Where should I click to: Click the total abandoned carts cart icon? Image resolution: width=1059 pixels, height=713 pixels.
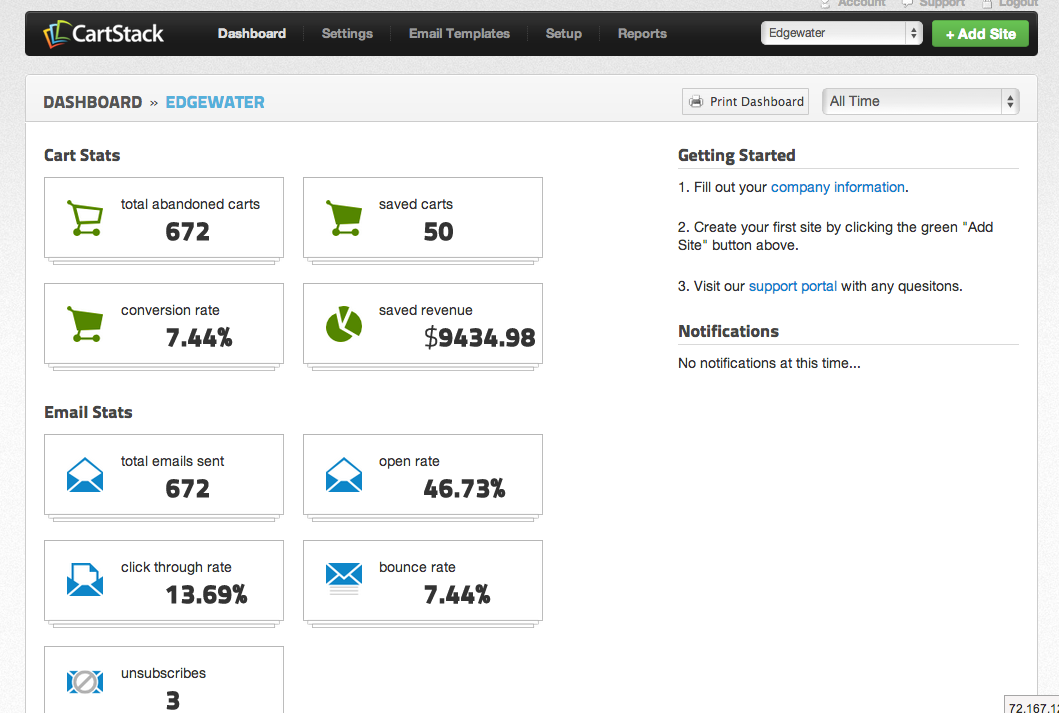(84, 218)
